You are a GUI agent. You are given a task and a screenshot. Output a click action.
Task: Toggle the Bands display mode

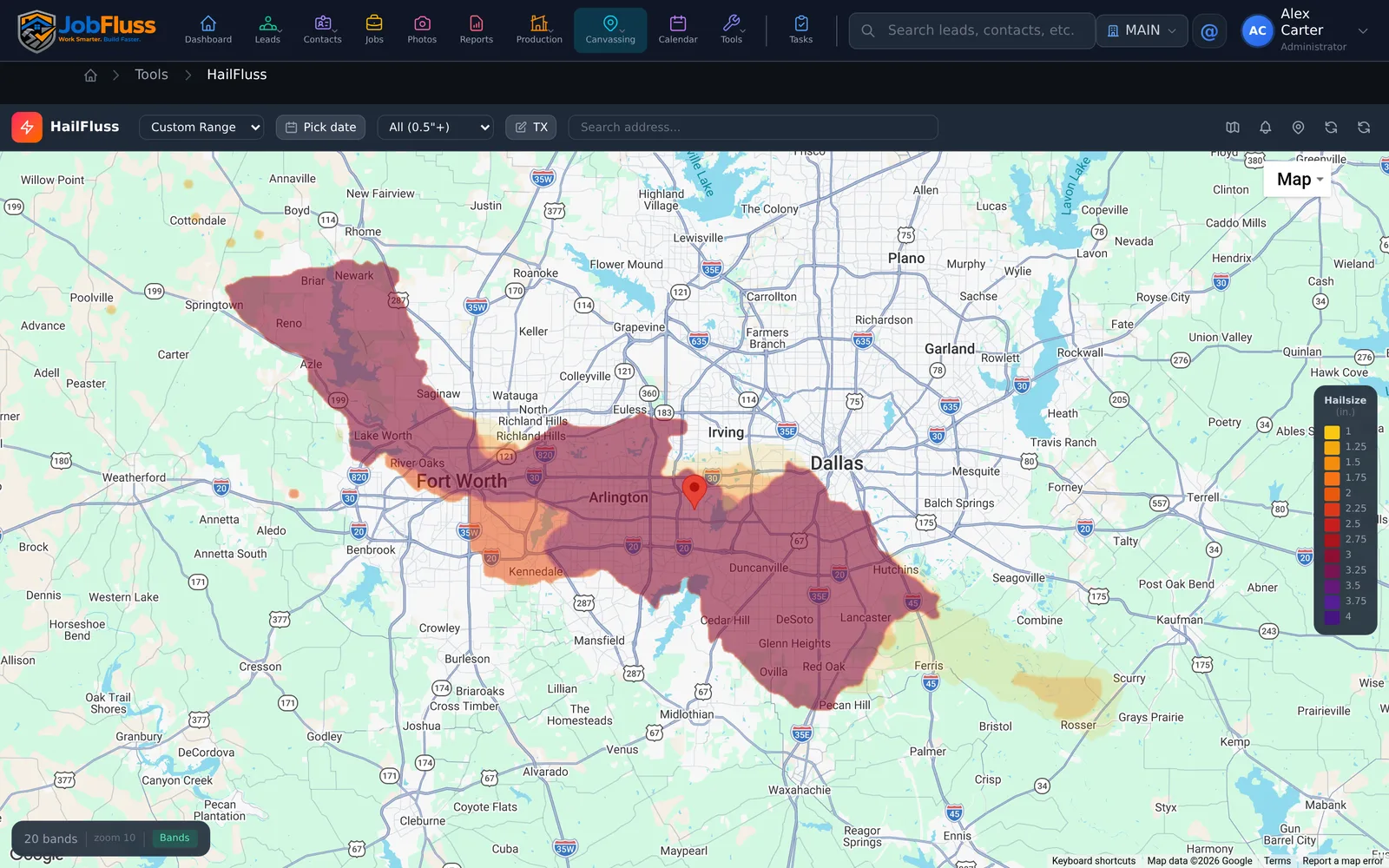[174, 838]
